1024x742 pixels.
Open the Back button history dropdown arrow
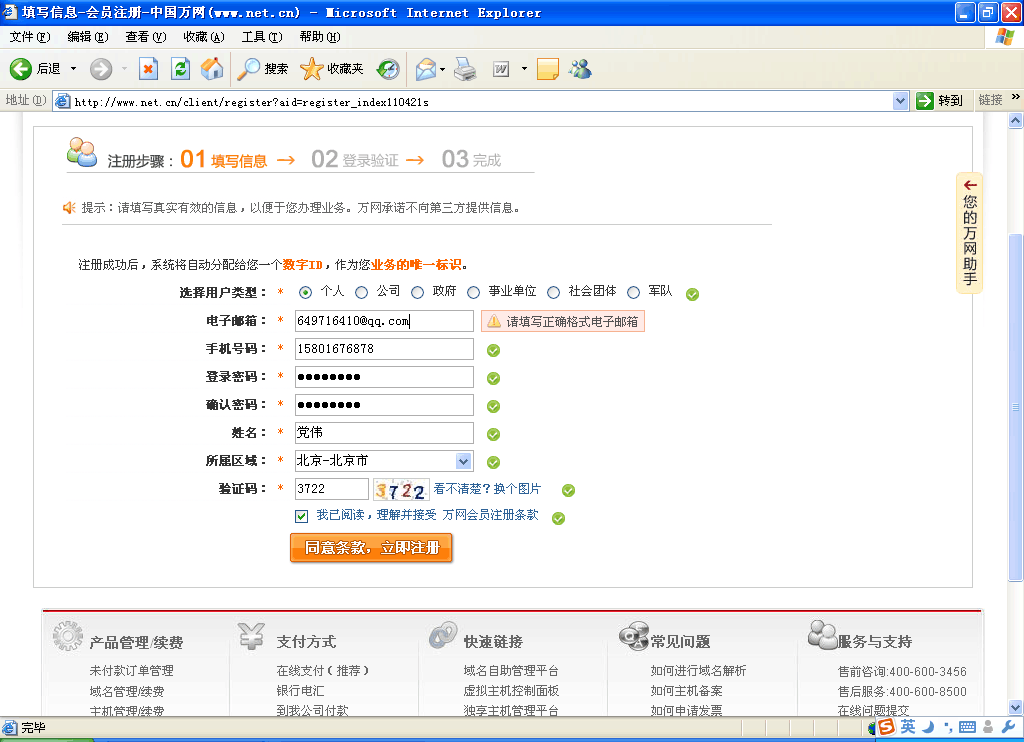point(73,69)
